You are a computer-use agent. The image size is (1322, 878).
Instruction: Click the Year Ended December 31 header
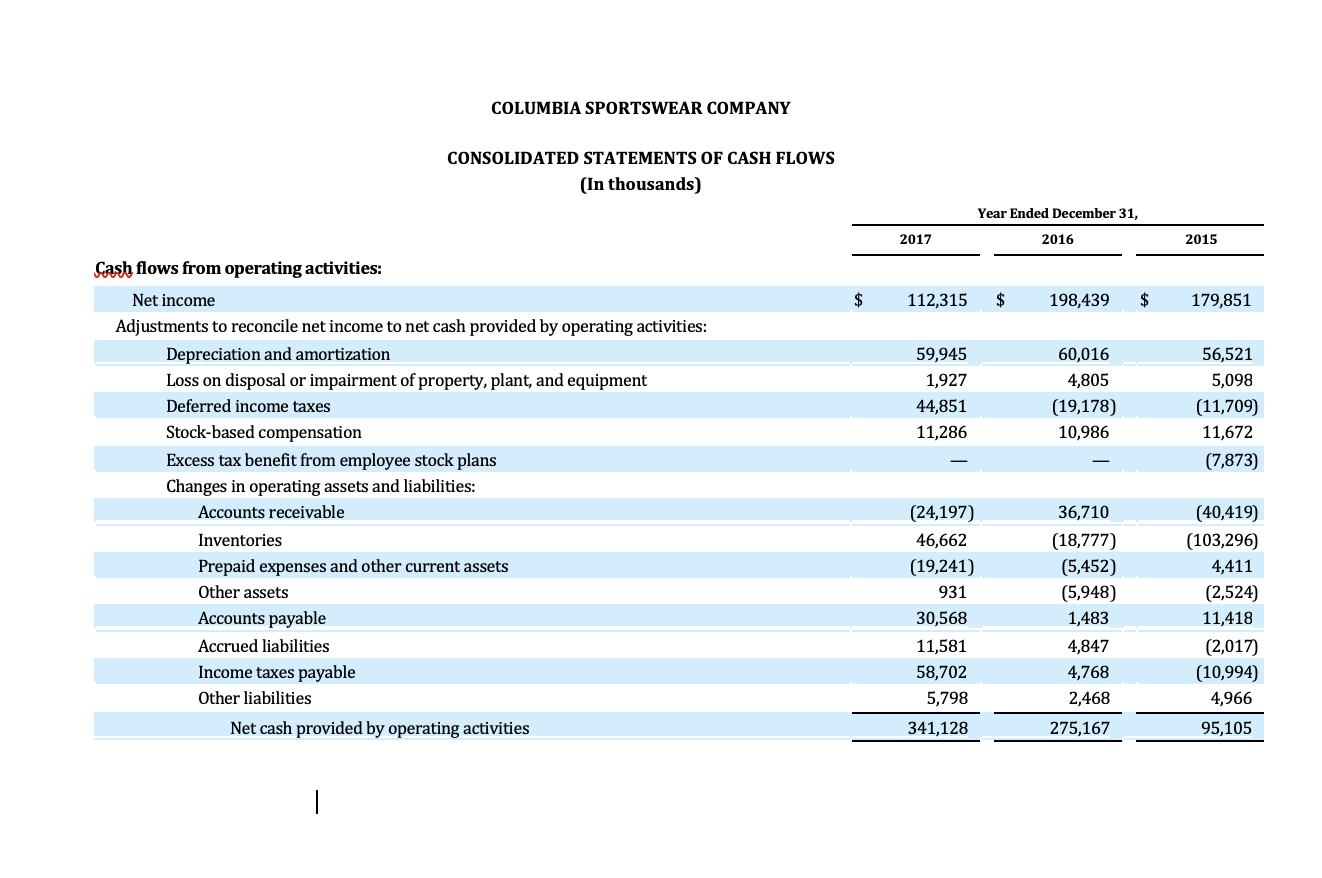(x=1057, y=213)
